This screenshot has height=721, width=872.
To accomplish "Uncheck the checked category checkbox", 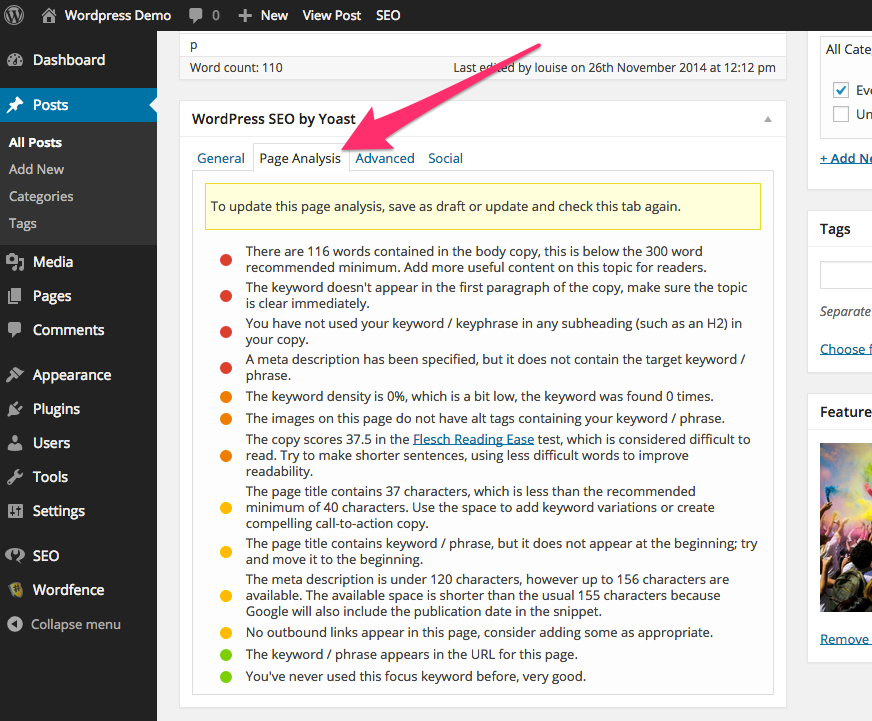I will pyautogui.click(x=841, y=90).
